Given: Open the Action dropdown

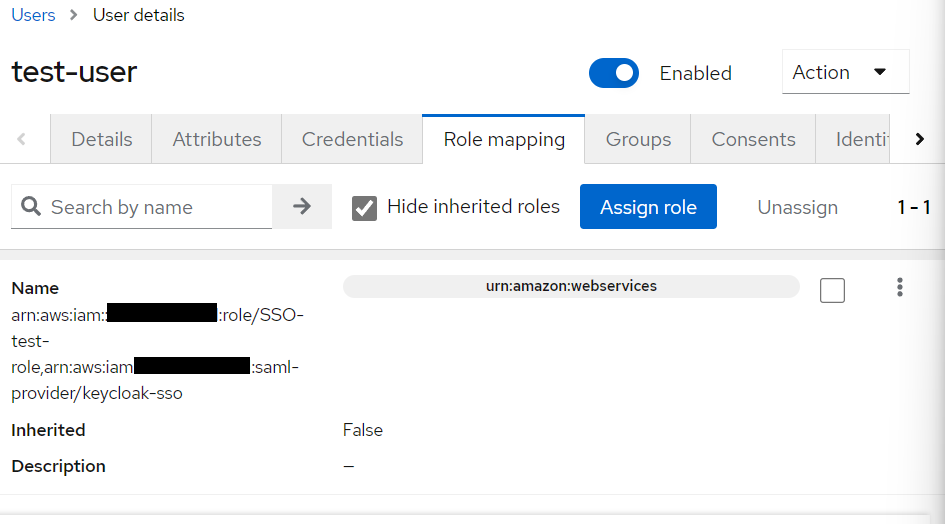Looking at the screenshot, I should point(845,72).
